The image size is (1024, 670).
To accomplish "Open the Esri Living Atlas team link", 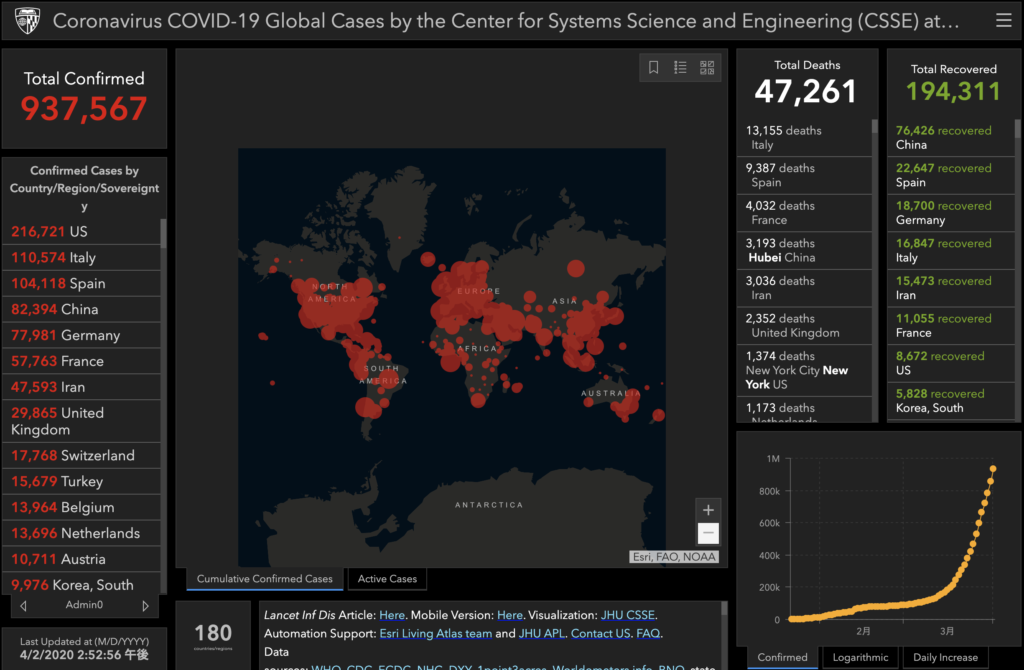I will point(436,633).
